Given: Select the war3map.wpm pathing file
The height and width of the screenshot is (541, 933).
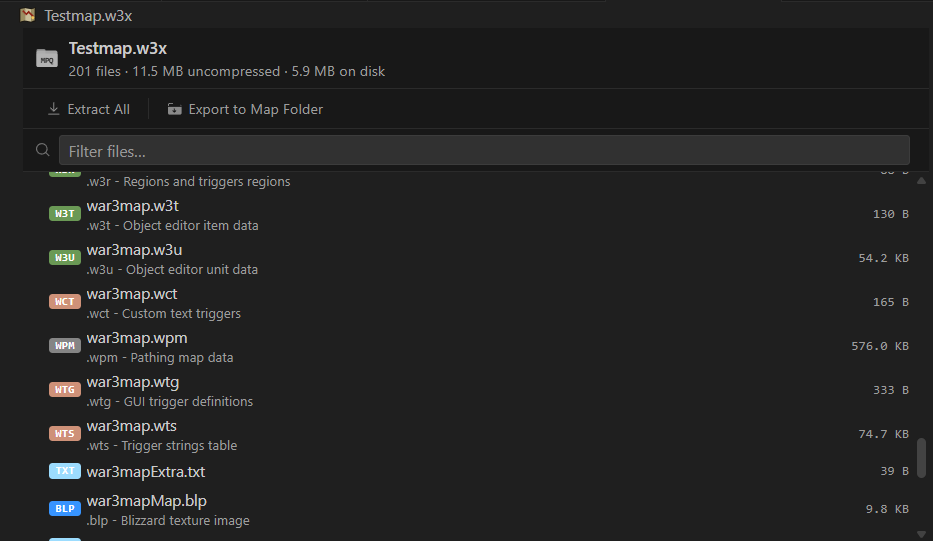Looking at the screenshot, I should coord(476,347).
